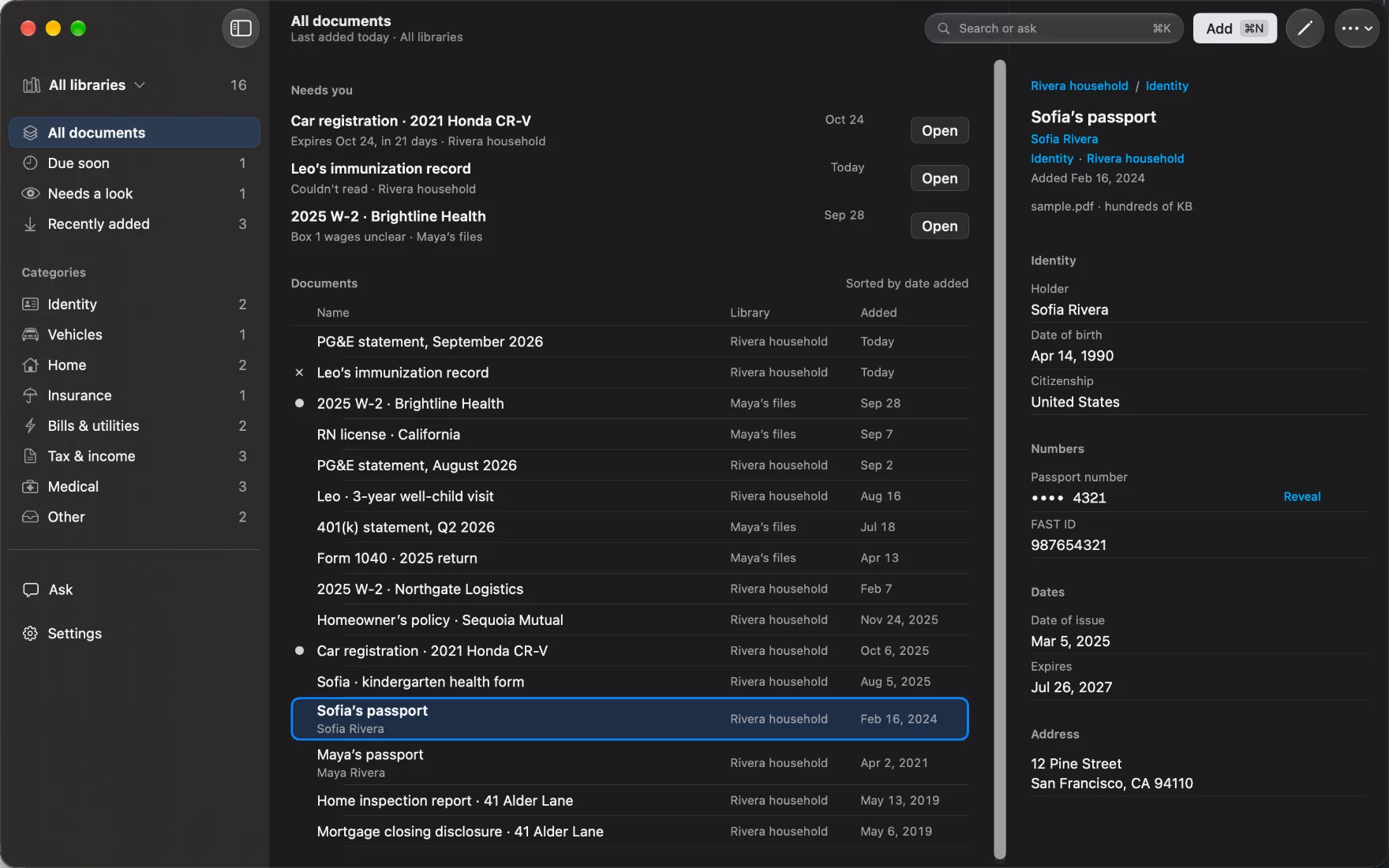Follow the Rivera household breadcrumb link

(x=1079, y=86)
